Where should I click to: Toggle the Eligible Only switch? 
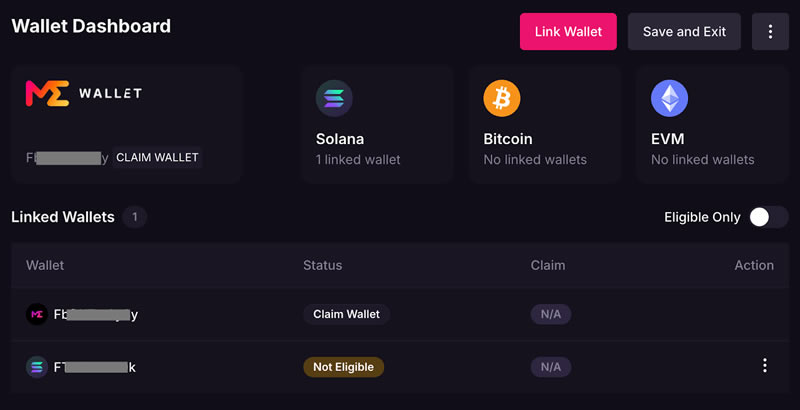769,217
